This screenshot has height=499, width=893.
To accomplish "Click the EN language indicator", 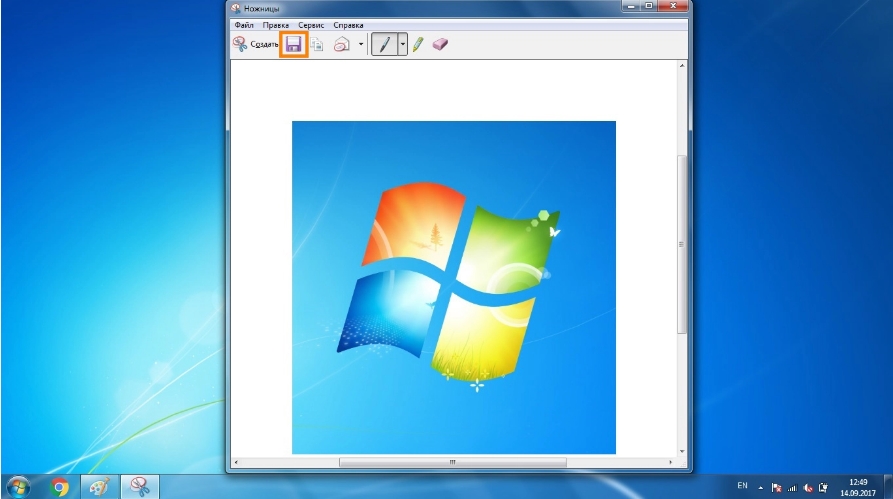I will coord(742,486).
